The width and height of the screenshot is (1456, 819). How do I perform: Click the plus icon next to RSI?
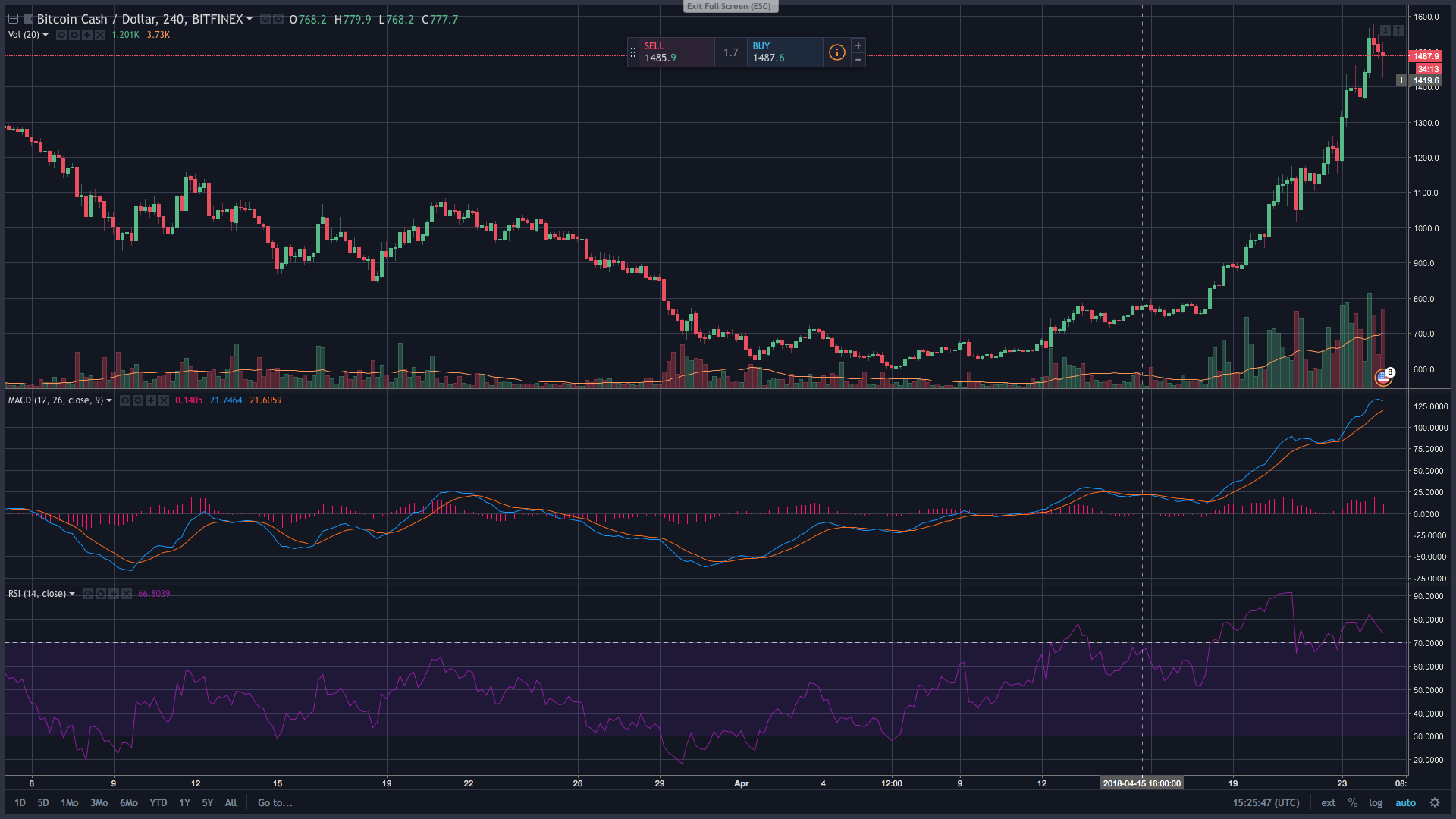[114, 594]
